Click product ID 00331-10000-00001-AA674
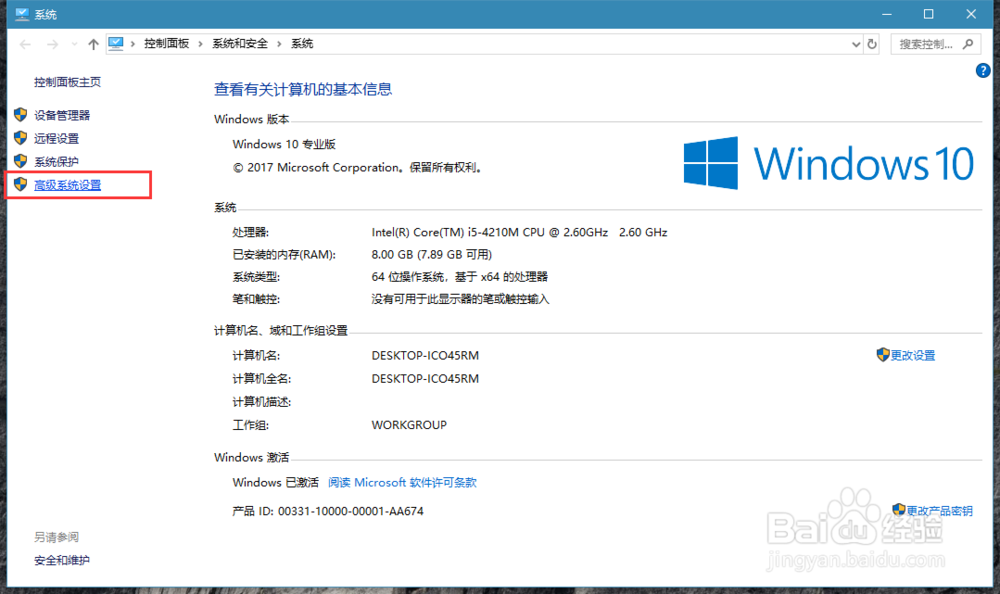The height and width of the screenshot is (594, 1000). tap(328, 511)
